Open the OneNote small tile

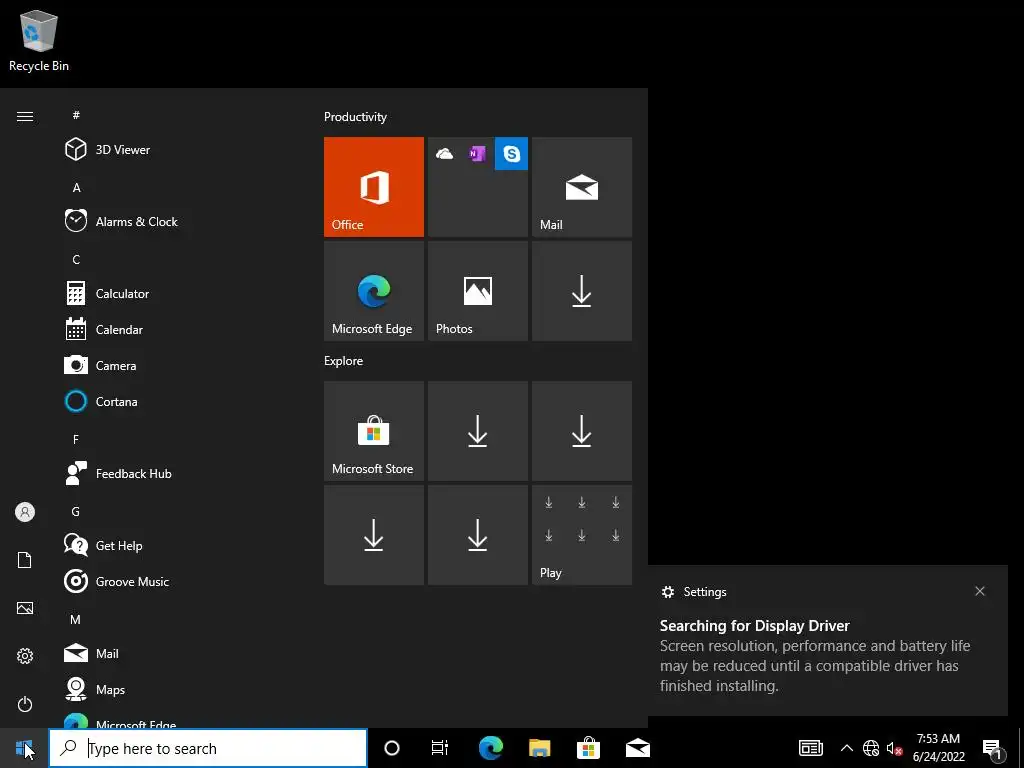point(478,153)
